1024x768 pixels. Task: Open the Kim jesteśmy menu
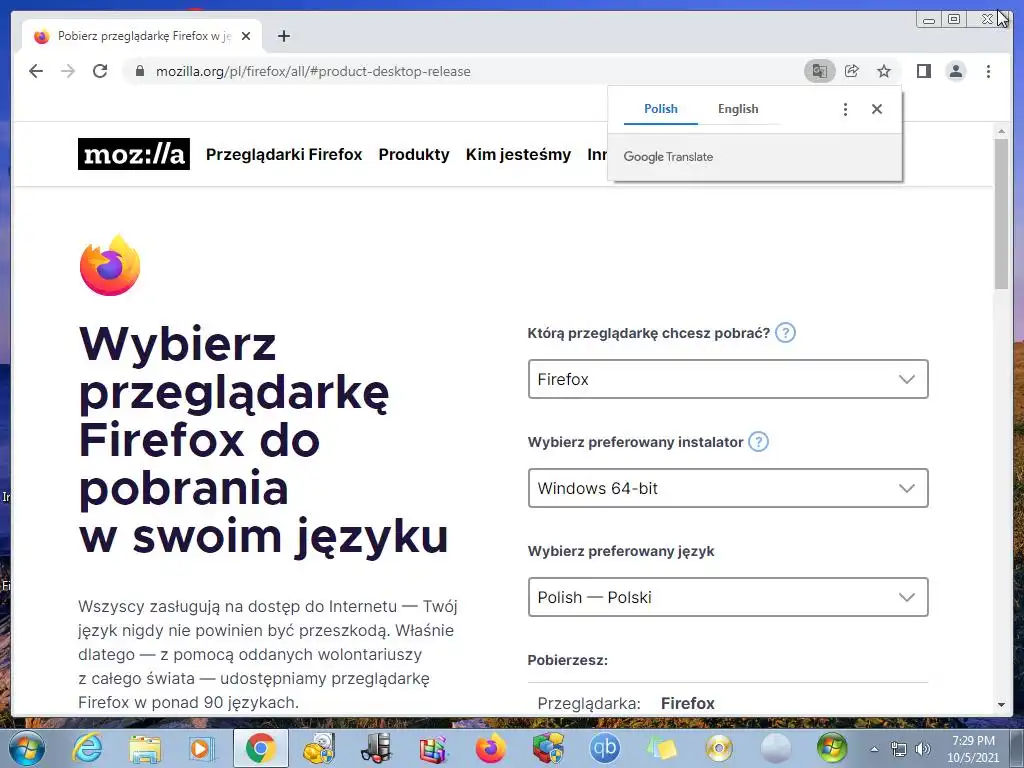[x=518, y=155]
